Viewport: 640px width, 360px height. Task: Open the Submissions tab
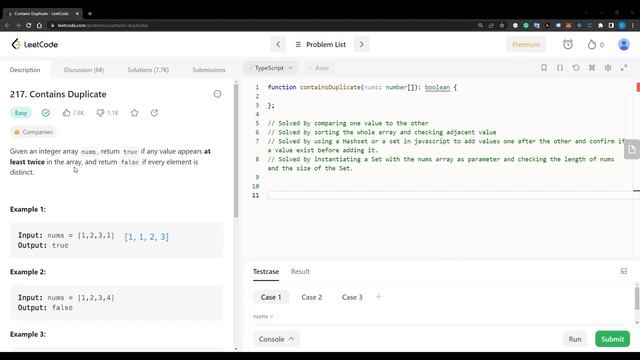click(209, 70)
